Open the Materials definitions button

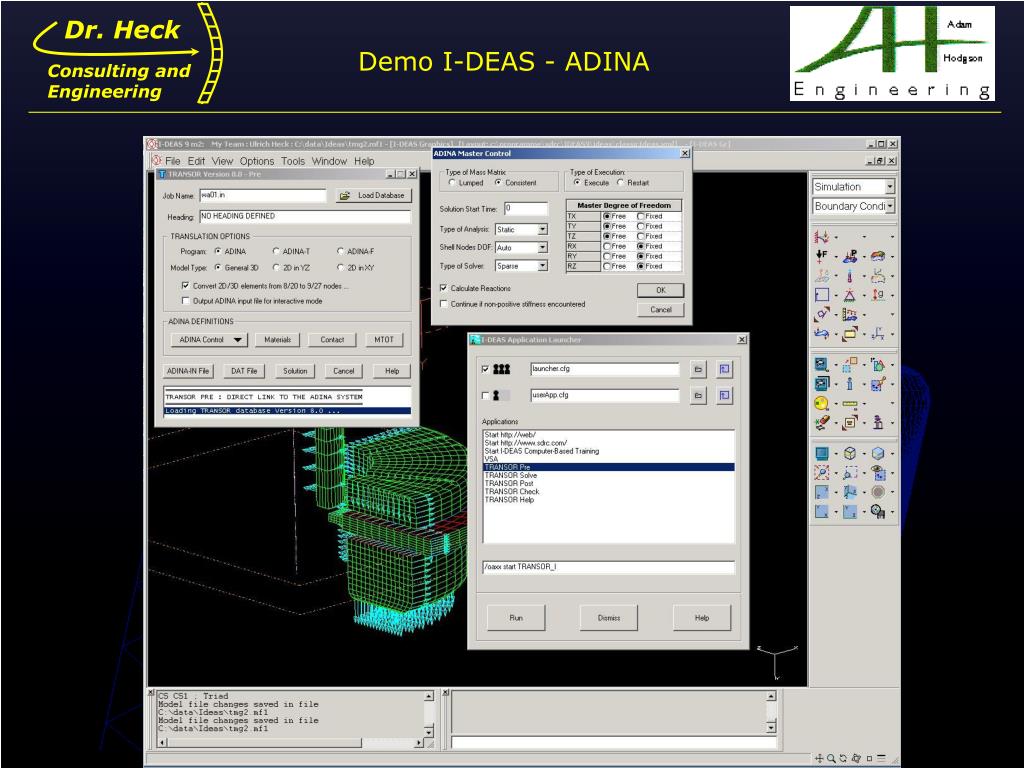[278, 340]
